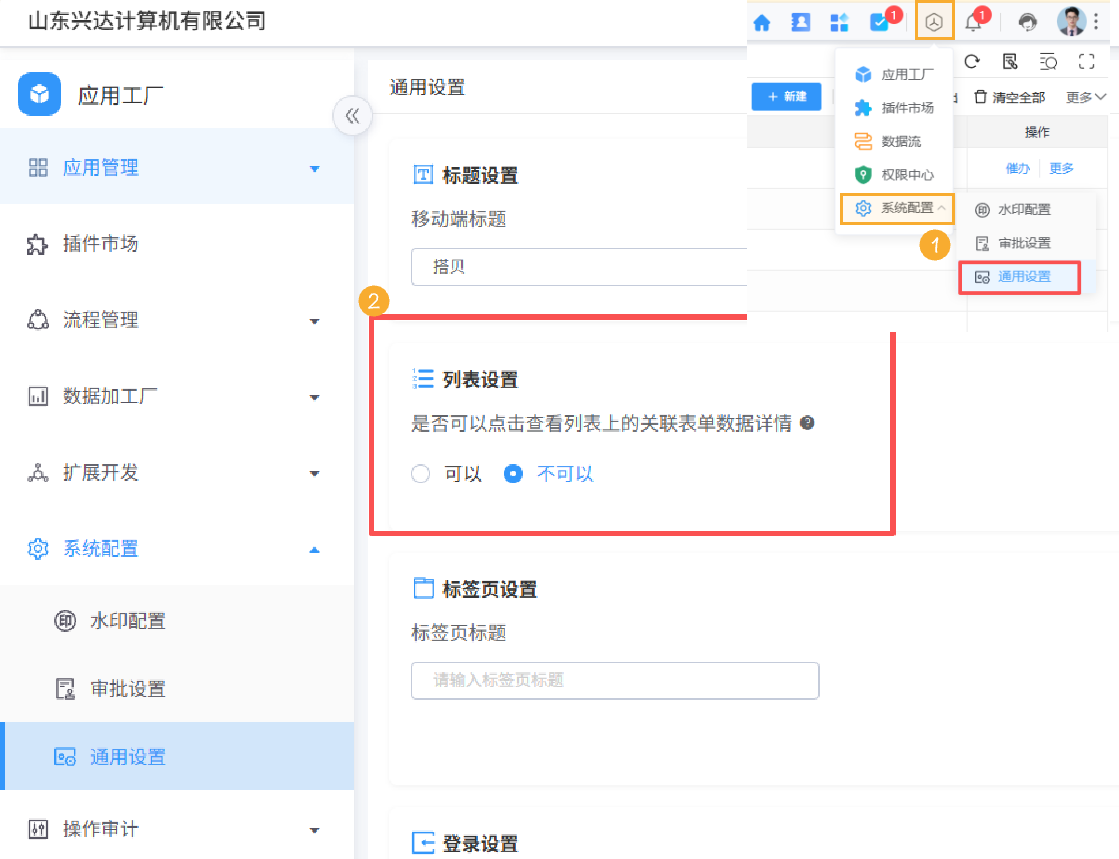This screenshot has width=1119, height=859.
Task: Click the 催办 link in the 操作 column
Action: point(1018,168)
